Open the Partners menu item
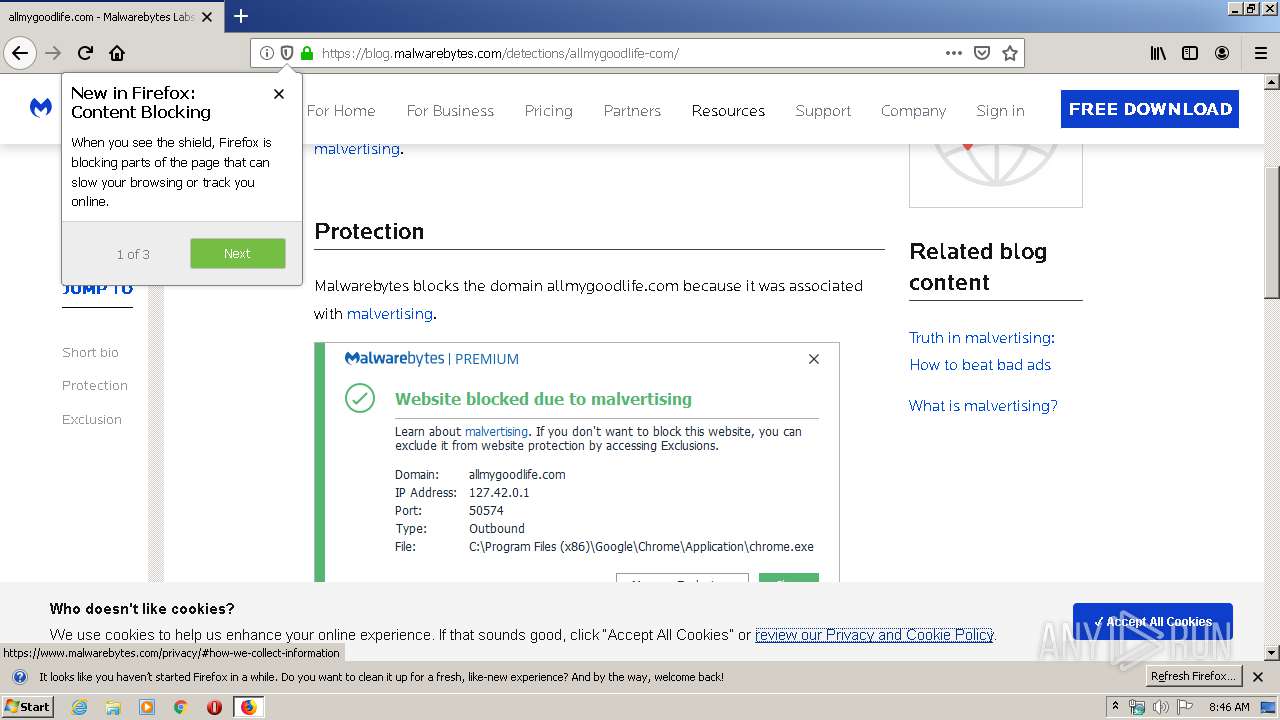Viewport: 1280px width, 720px height. (632, 111)
